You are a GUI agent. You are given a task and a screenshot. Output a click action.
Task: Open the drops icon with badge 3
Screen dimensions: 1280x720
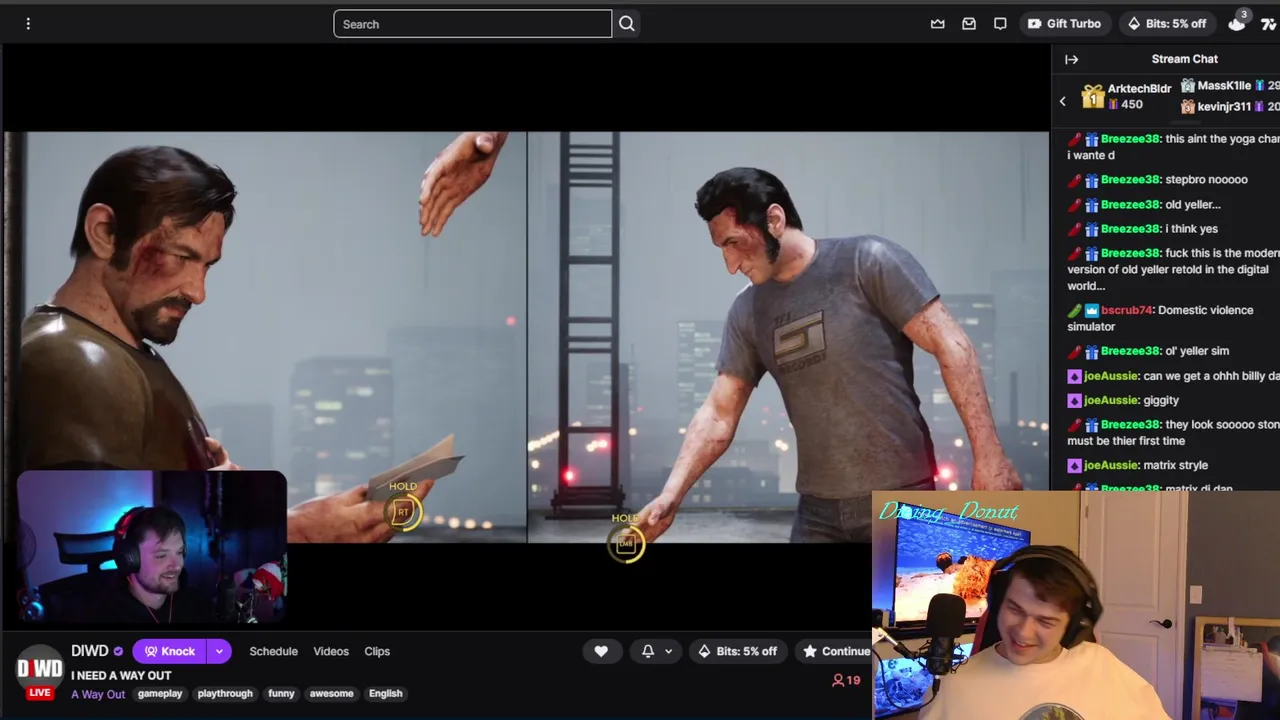1238,22
